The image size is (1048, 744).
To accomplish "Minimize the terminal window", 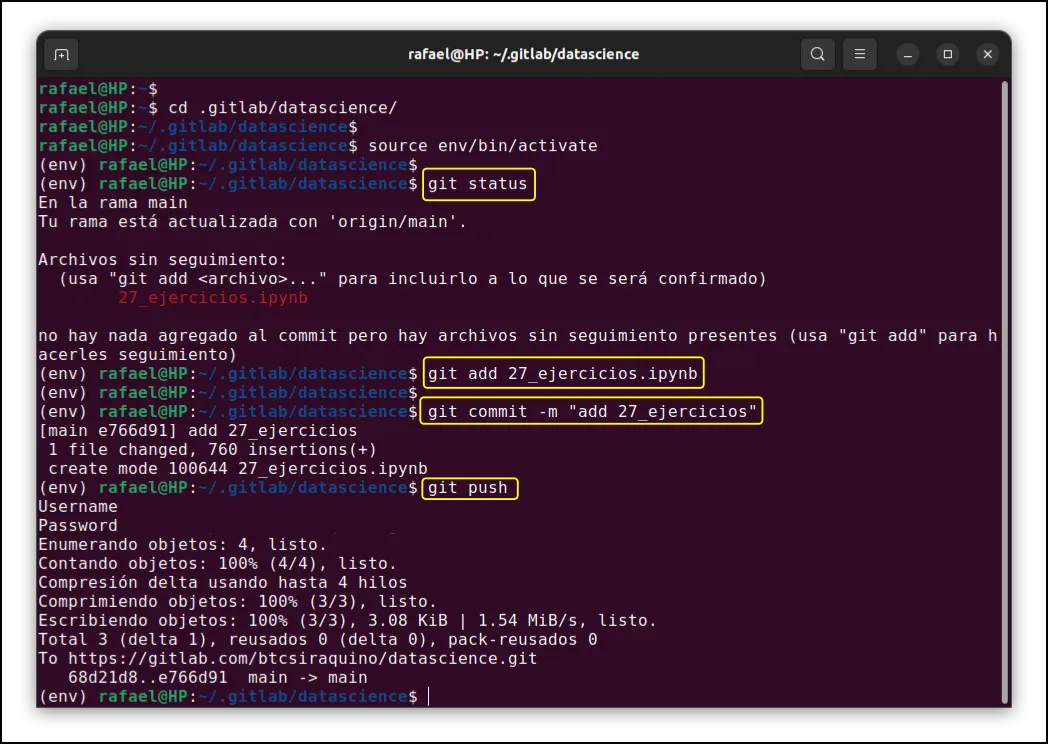I will [908, 55].
